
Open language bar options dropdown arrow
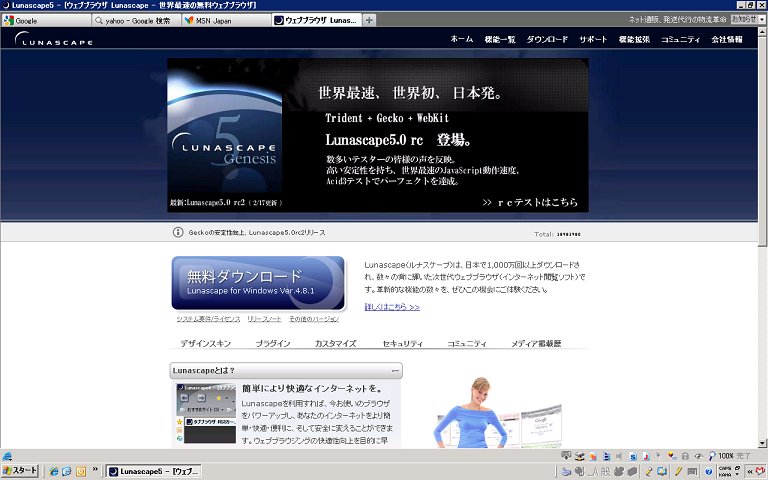pyautogui.click(x=738, y=474)
